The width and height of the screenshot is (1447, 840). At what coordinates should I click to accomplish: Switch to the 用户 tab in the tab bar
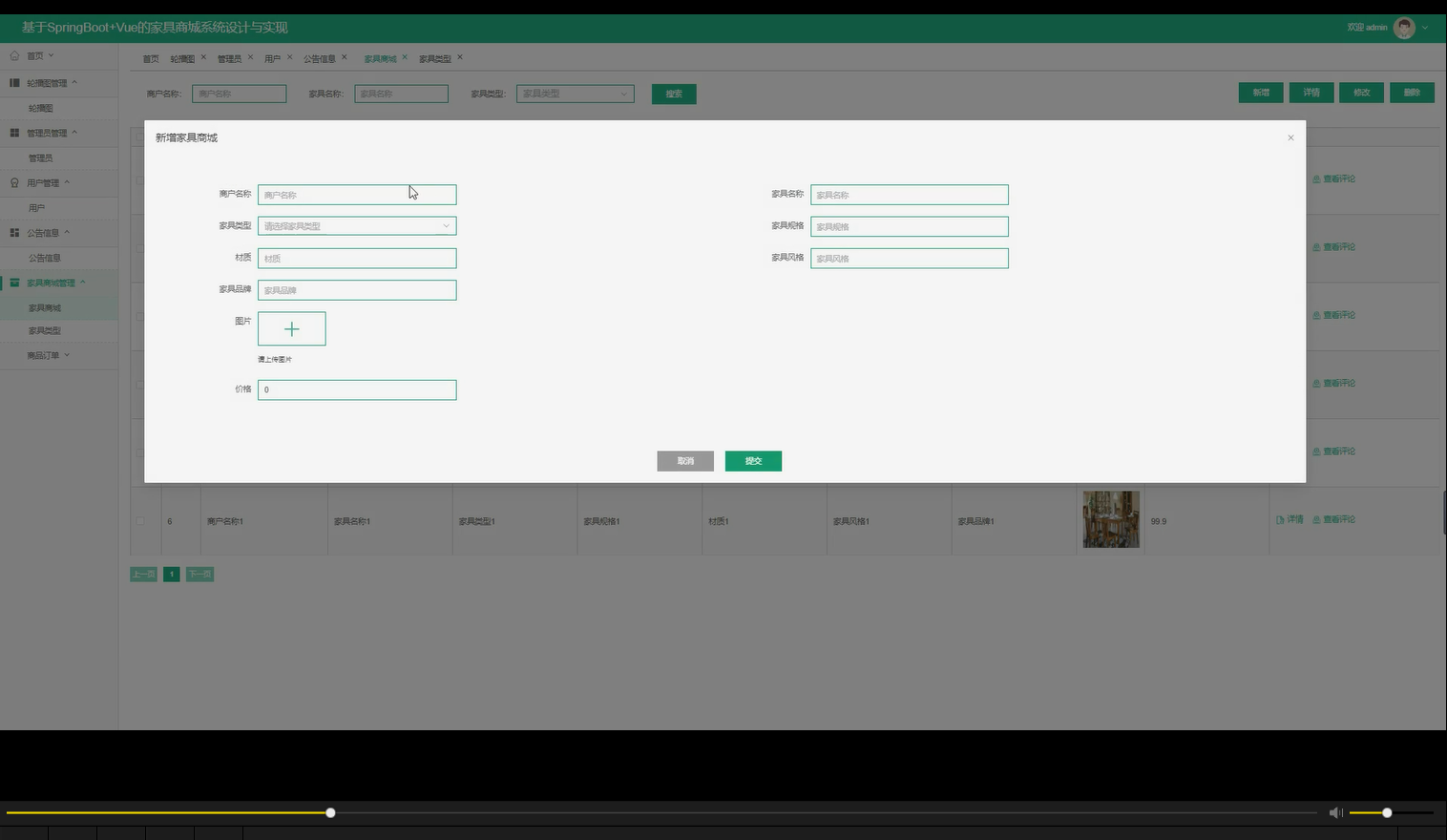(272, 59)
